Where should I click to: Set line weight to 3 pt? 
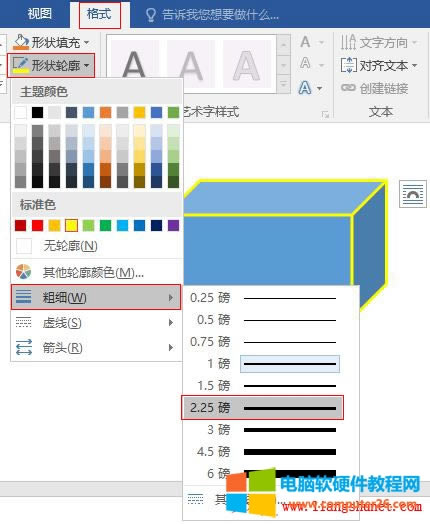pyautogui.click(x=263, y=430)
